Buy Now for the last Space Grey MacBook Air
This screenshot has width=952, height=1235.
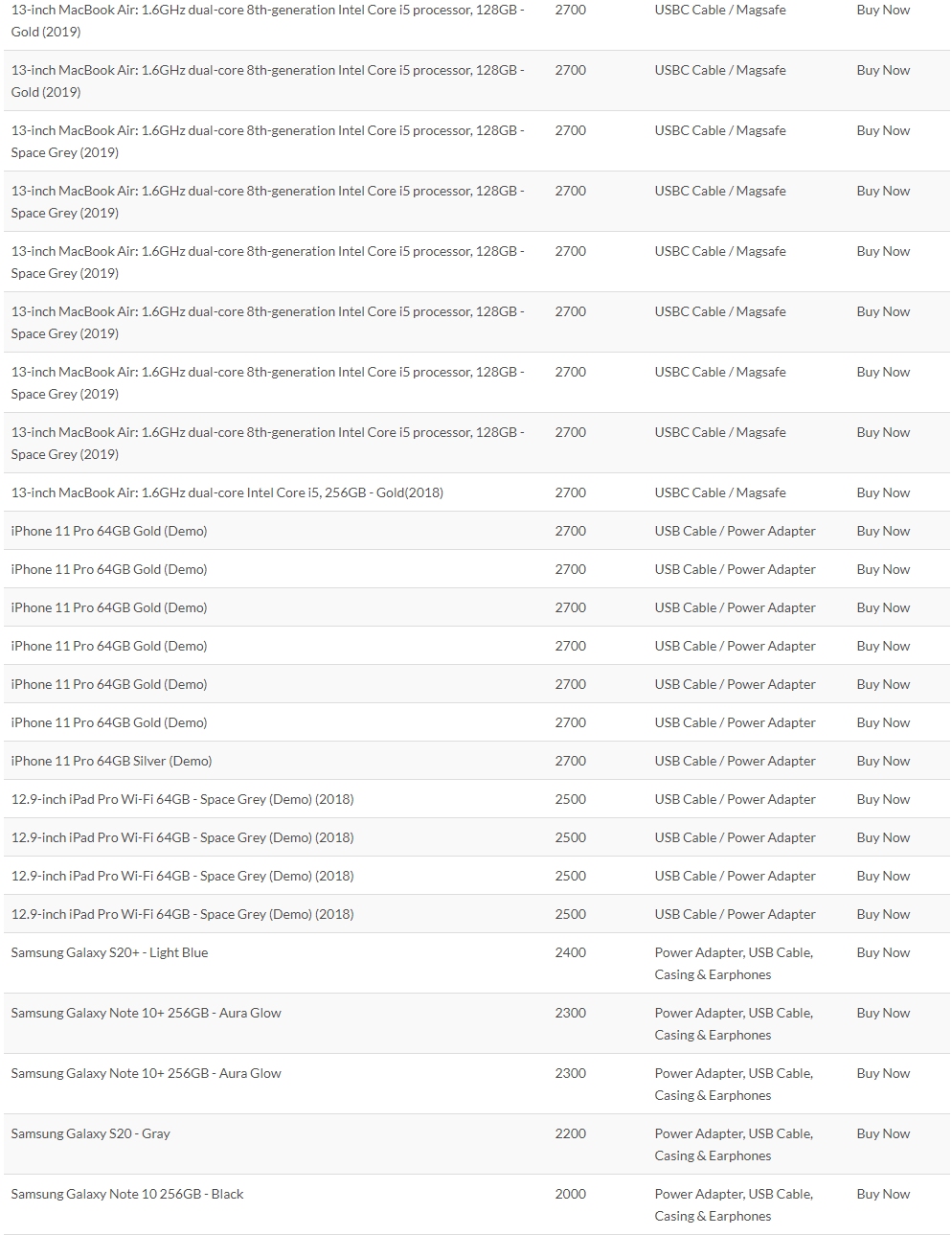point(883,432)
